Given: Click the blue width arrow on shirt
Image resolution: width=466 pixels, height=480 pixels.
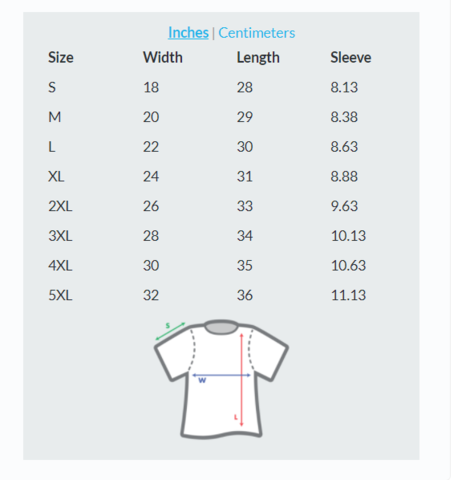Looking at the screenshot, I should (221, 375).
